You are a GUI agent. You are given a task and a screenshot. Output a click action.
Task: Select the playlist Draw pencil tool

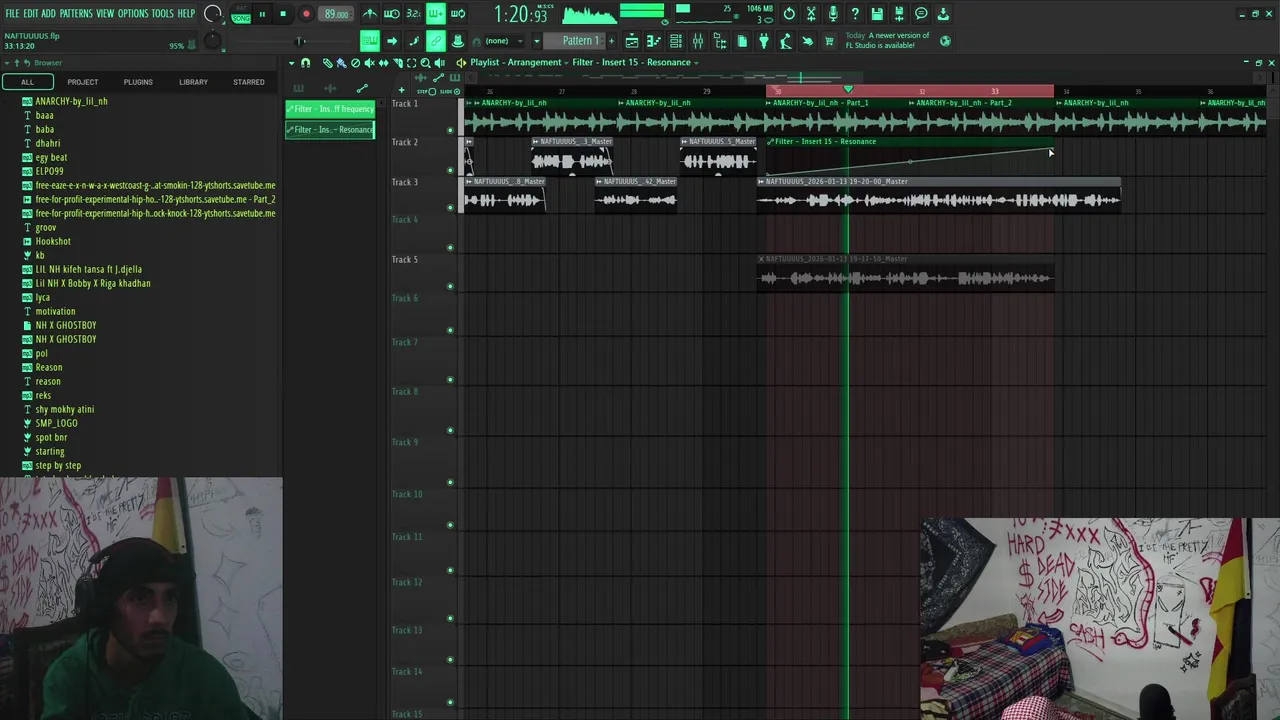click(x=327, y=63)
